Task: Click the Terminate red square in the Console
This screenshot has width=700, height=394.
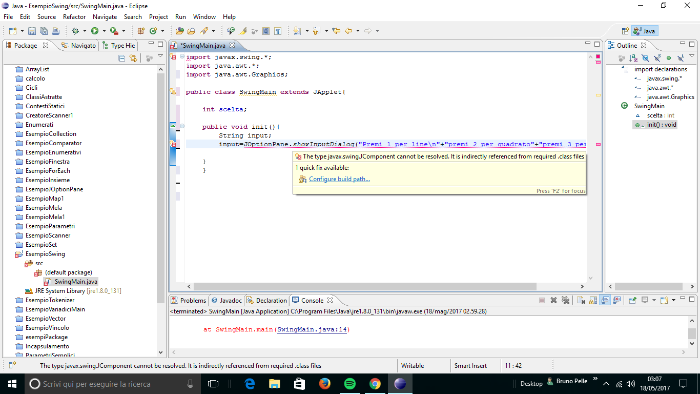Action: tap(542, 300)
